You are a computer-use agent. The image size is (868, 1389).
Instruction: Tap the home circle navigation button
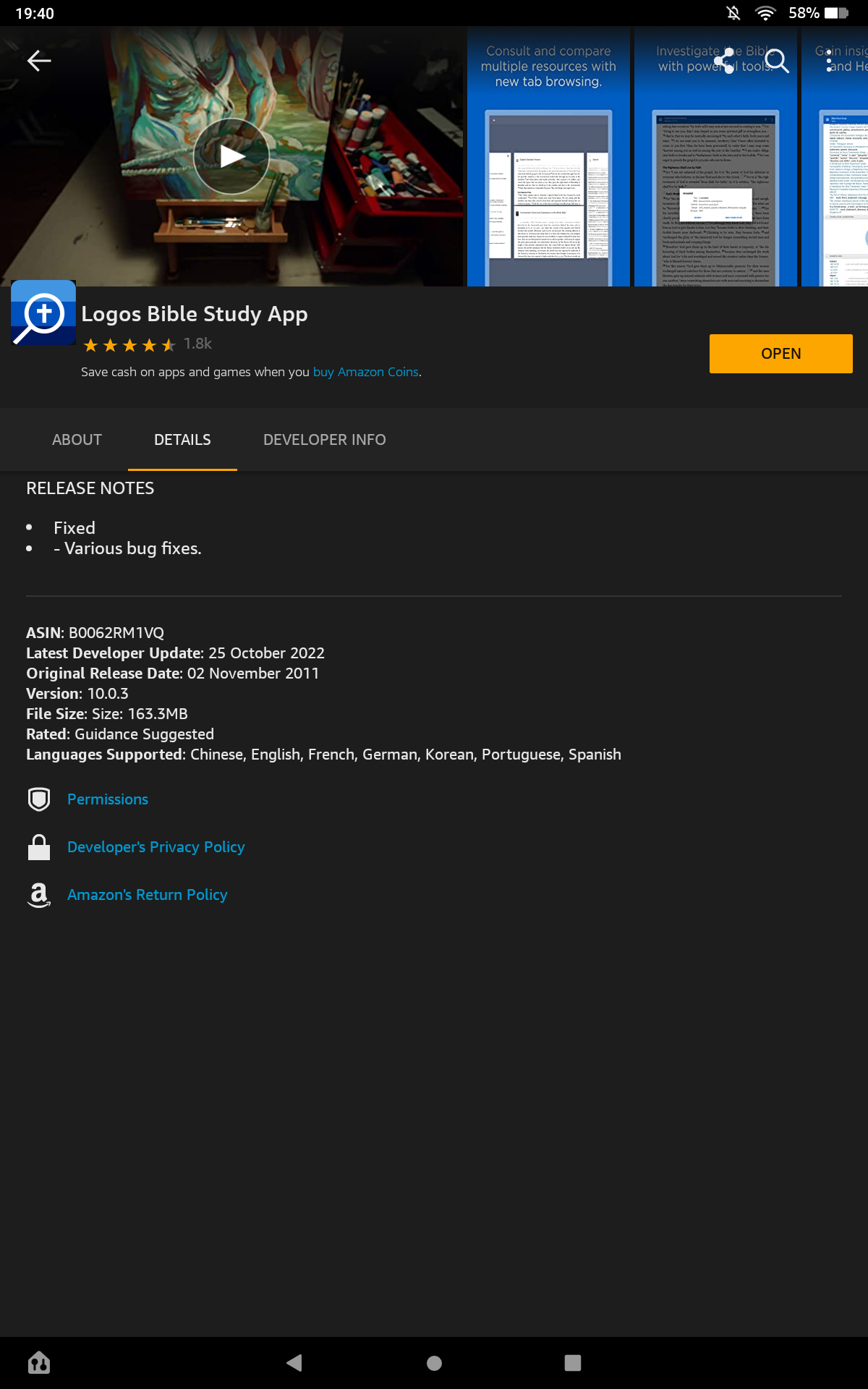[x=434, y=1363]
